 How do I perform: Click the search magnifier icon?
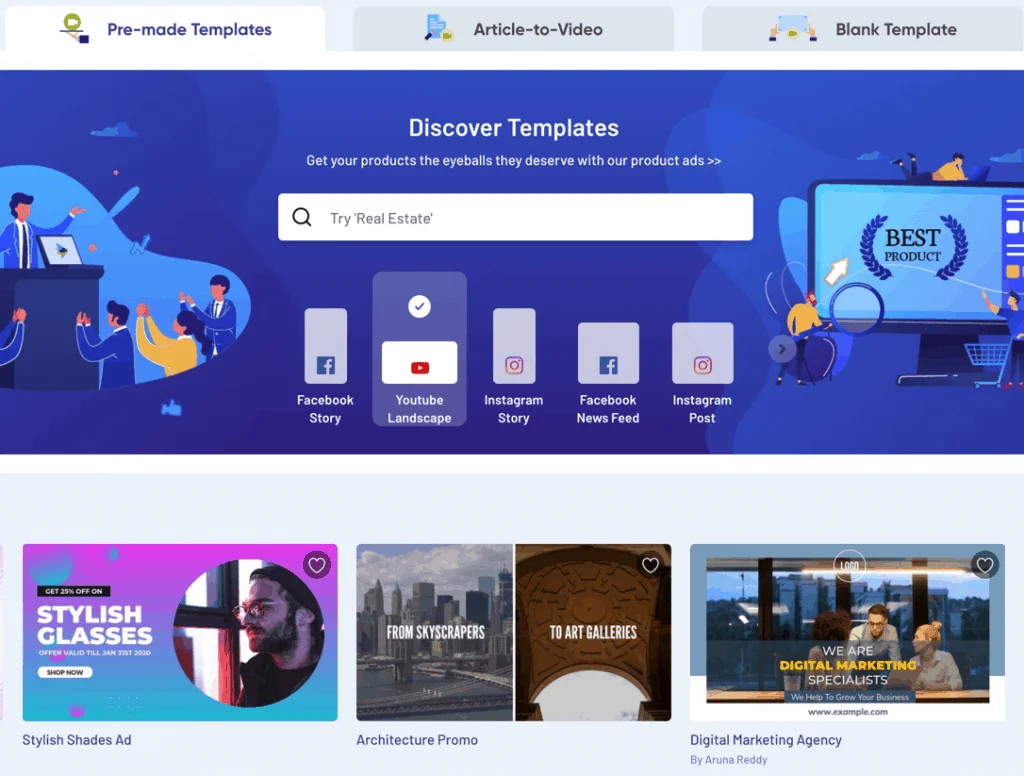[302, 218]
